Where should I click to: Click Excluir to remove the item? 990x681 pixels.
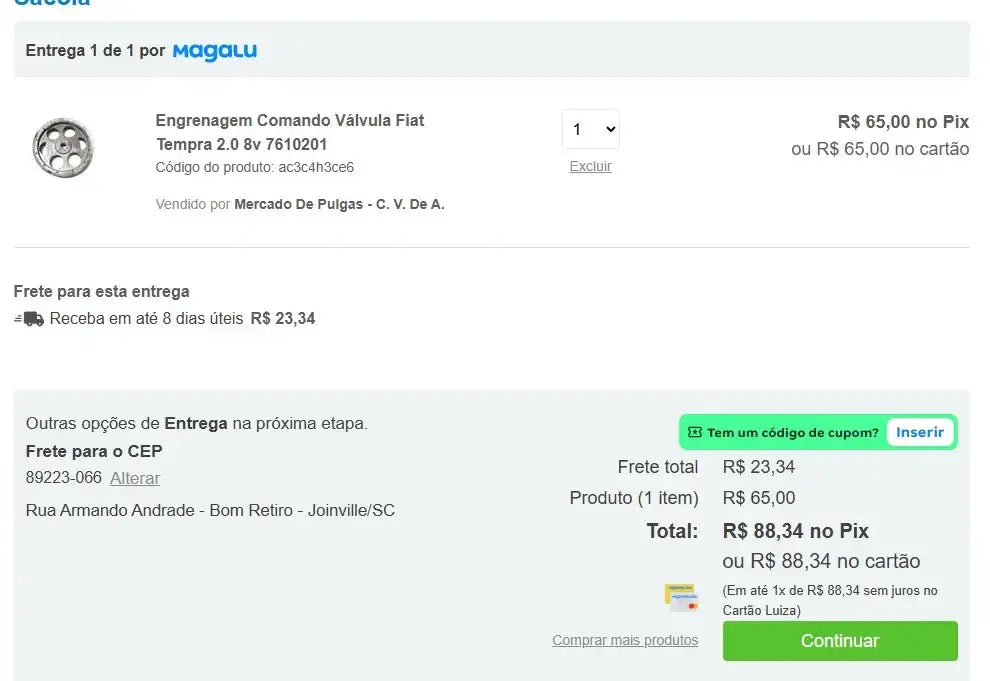point(590,166)
